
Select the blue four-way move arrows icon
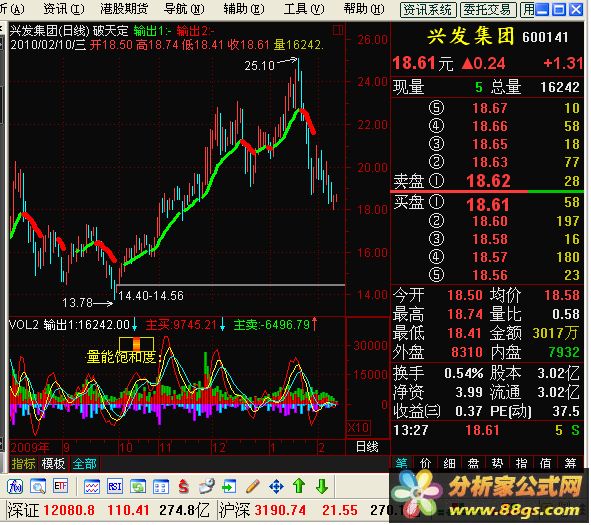tap(276, 487)
